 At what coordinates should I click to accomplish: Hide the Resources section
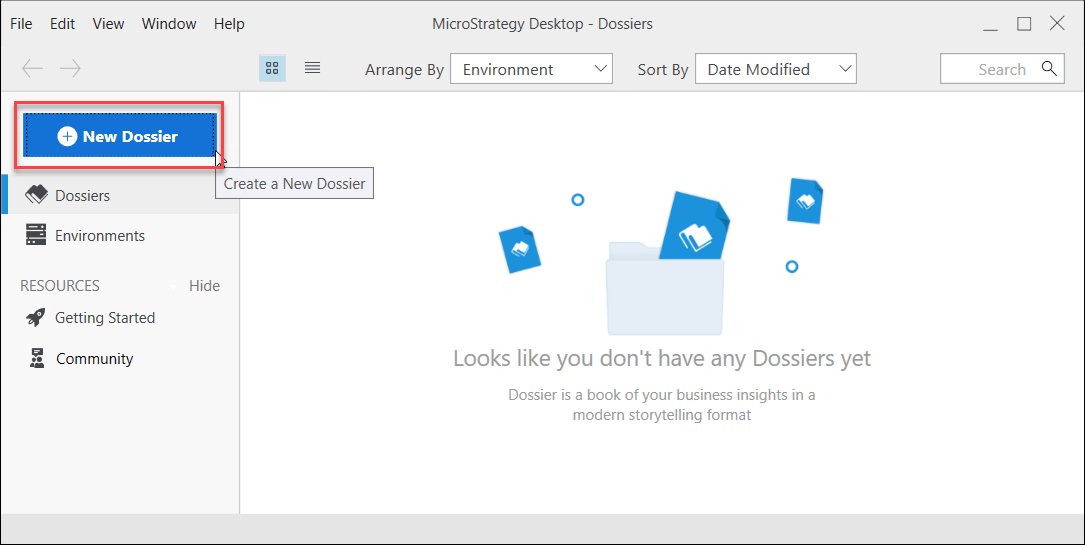[x=205, y=286]
